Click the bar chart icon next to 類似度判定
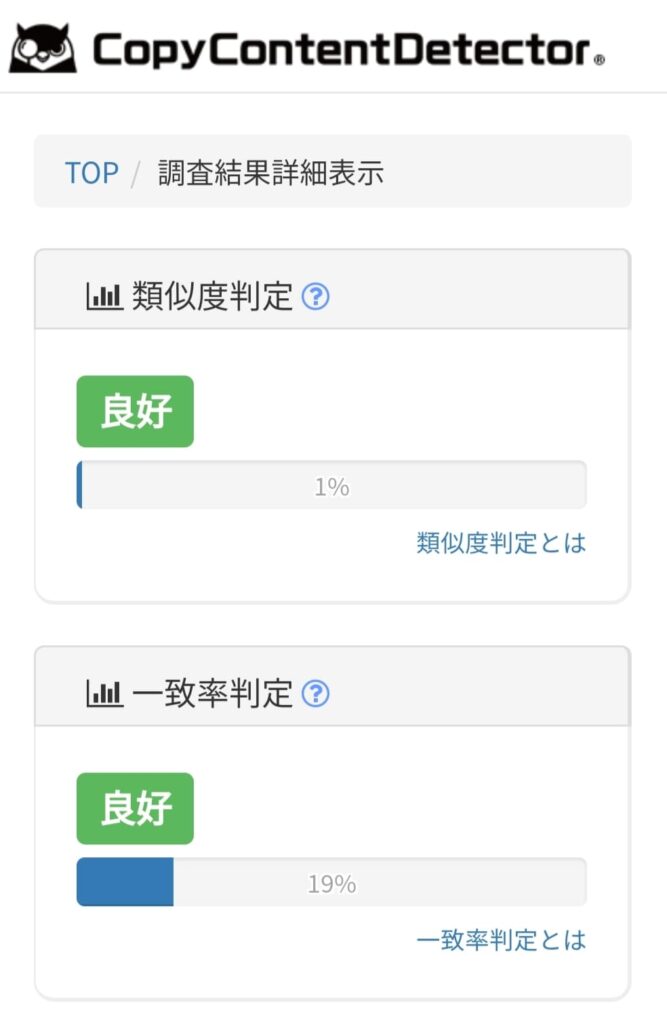Viewport: 667px width, 1024px height. (104, 296)
